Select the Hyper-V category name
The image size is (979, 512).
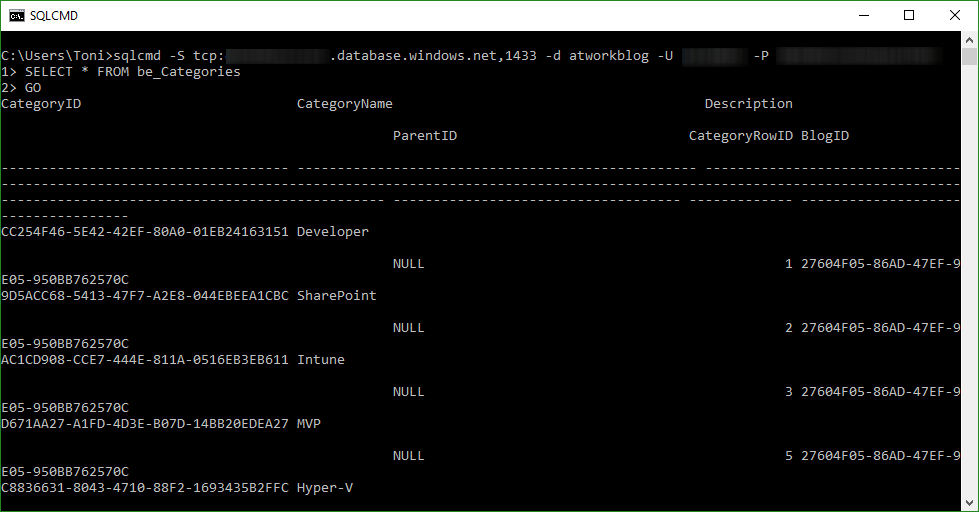[325, 488]
